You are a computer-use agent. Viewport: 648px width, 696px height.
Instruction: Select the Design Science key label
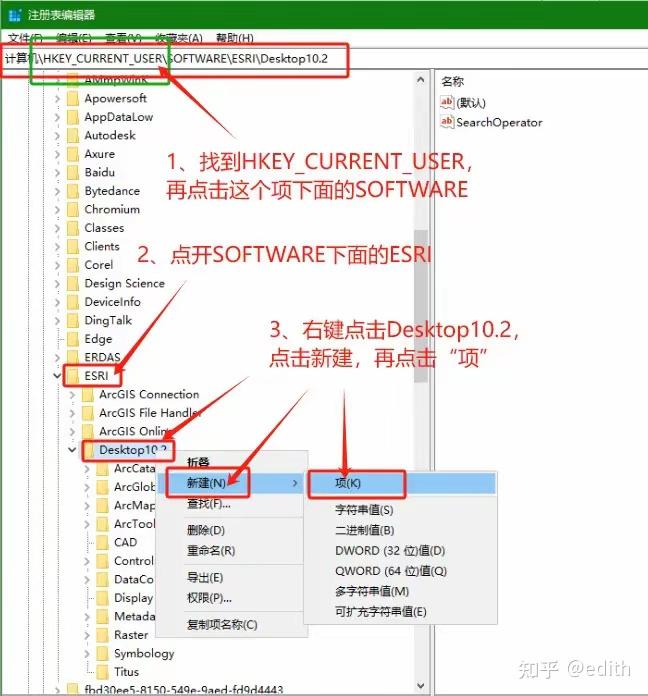[124, 284]
